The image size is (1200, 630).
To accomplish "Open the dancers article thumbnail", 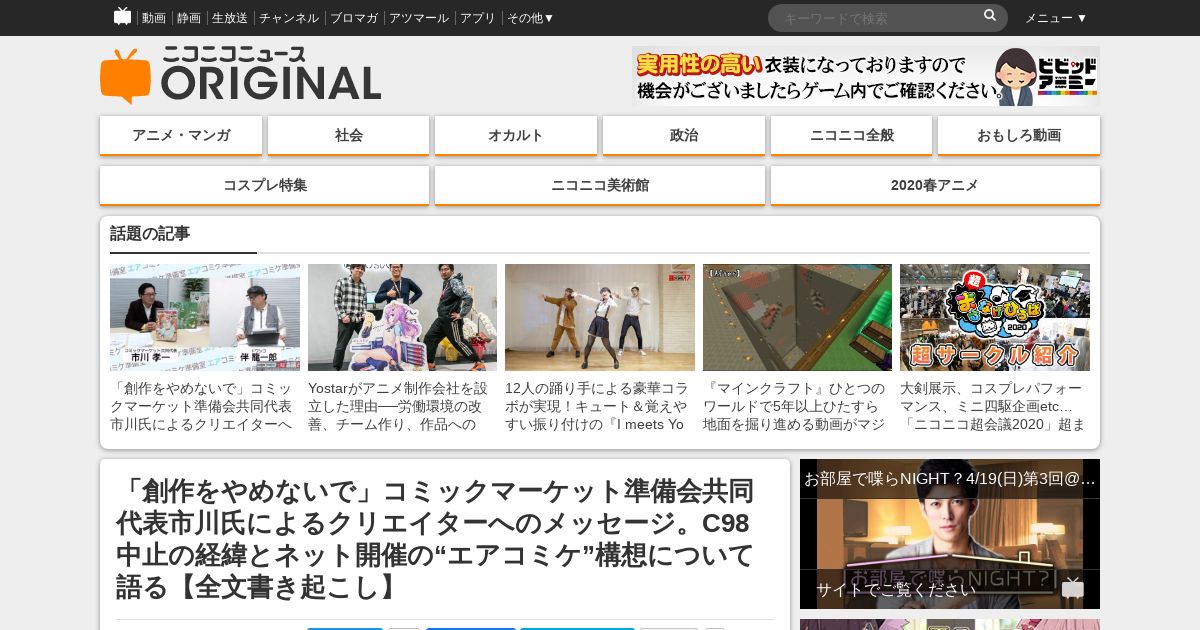I will click(600, 317).
